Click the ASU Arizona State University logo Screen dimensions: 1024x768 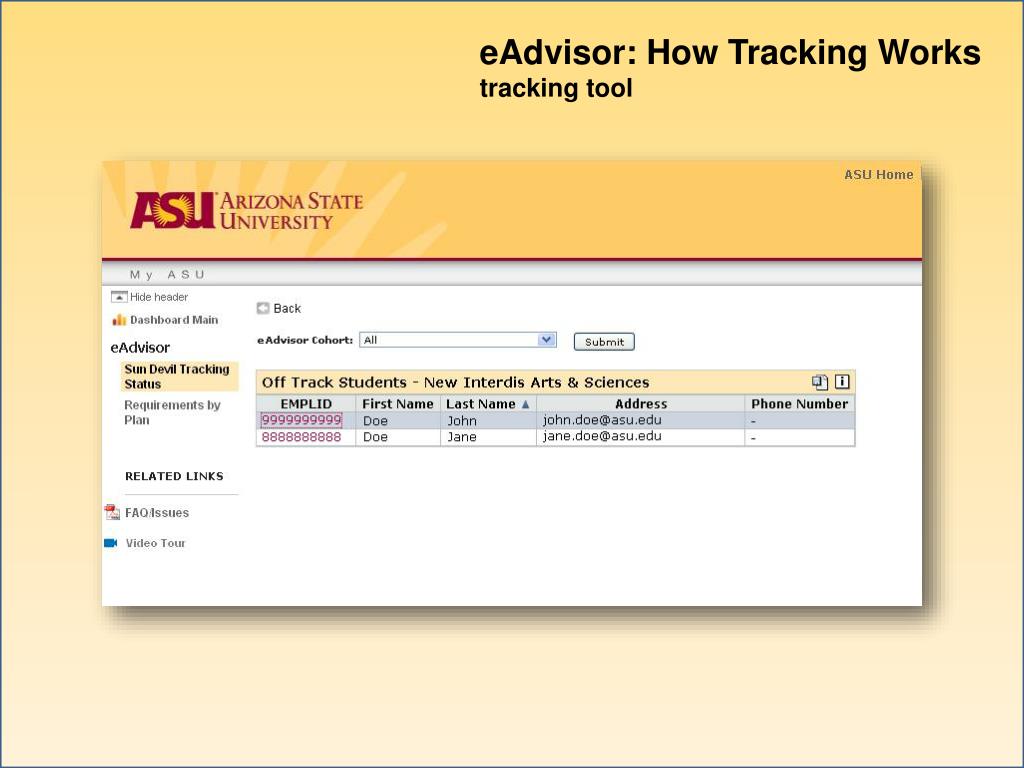point(246,210)
